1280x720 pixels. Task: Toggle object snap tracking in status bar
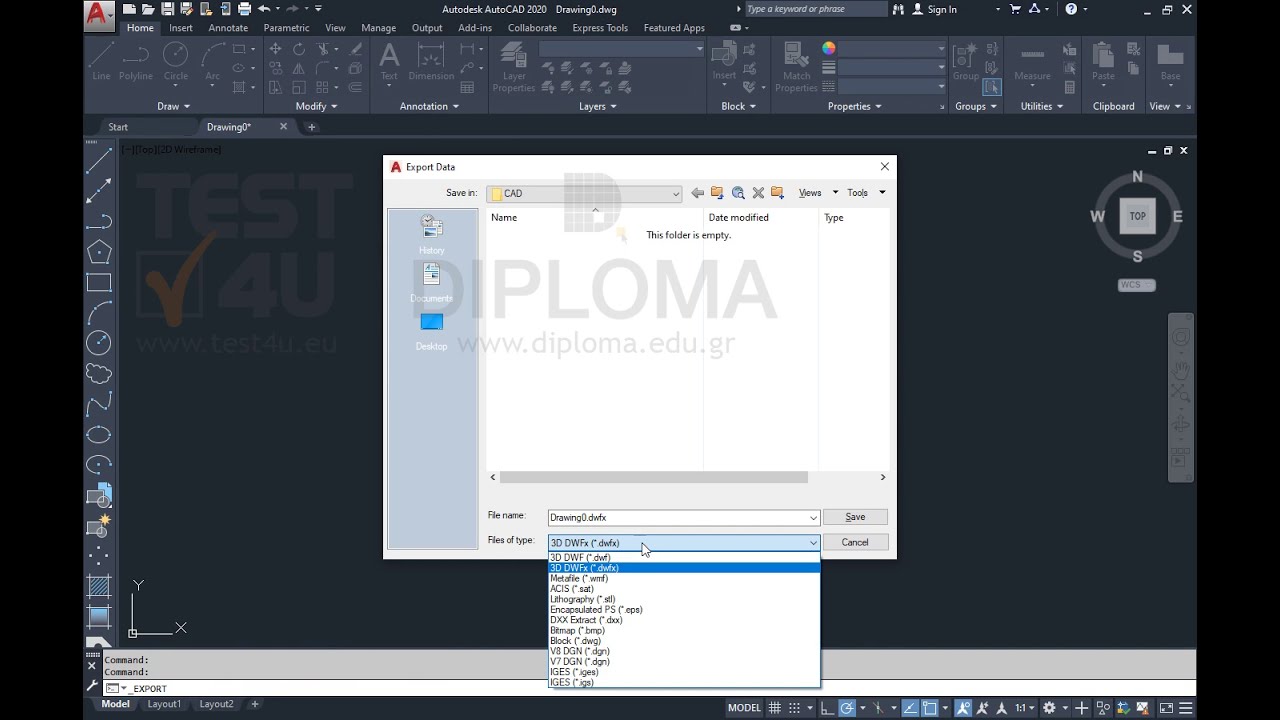[x=911, y=708]
